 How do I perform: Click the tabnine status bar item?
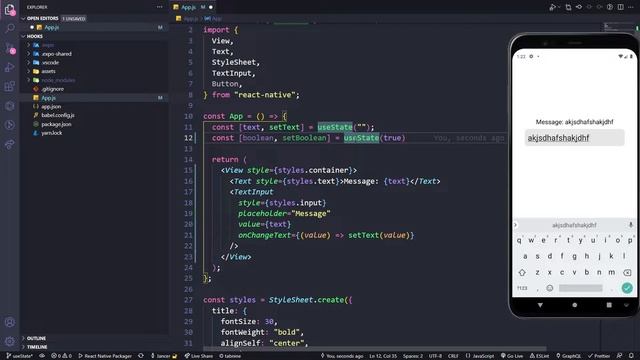[230, 356]
